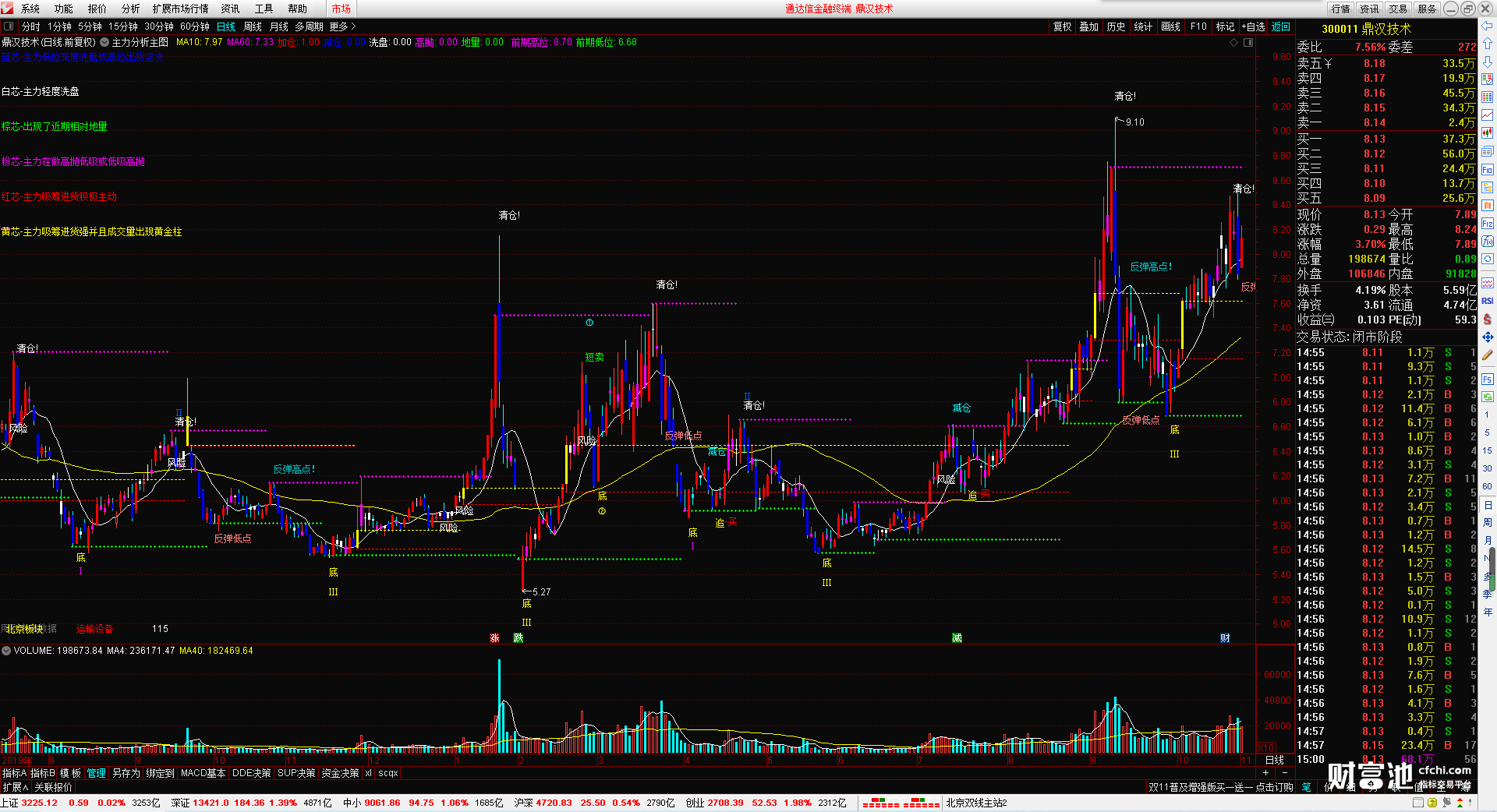Viewport: 1497px width, 812px height.
Task: Switch to the 日线 period tab
Action: [x=225, y=26]
